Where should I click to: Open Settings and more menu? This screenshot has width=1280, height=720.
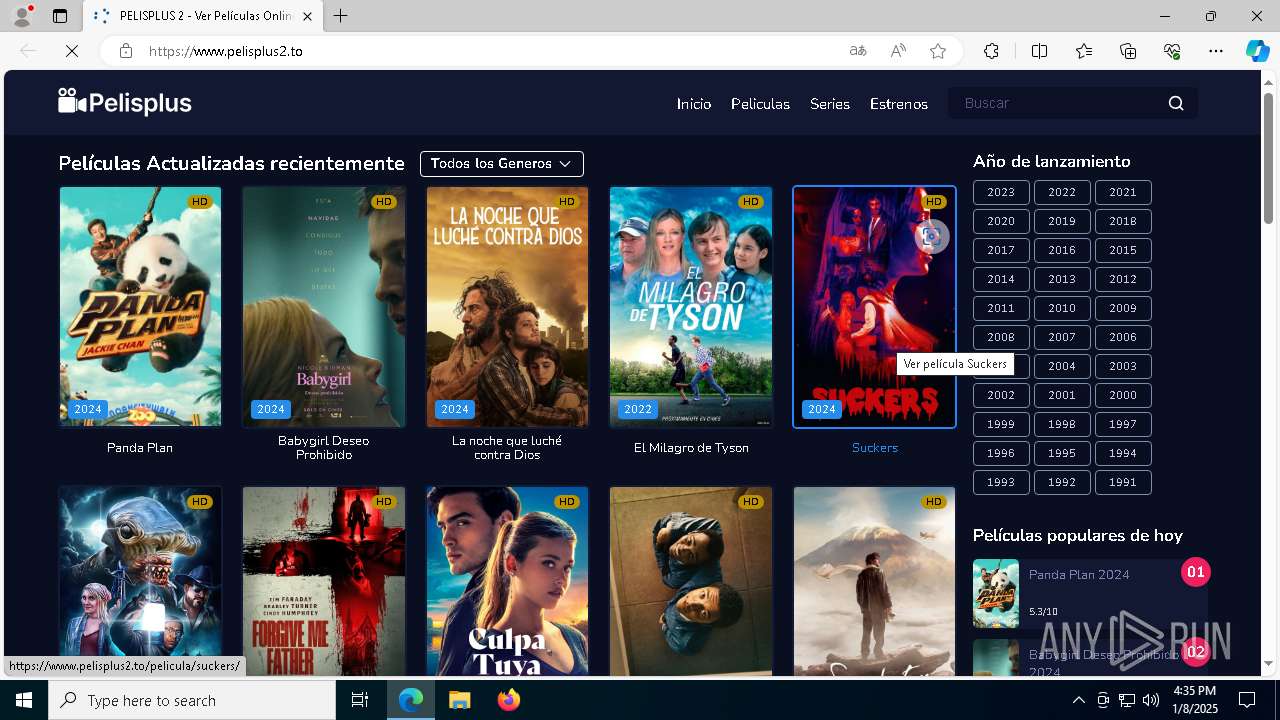click(1216, 51)
